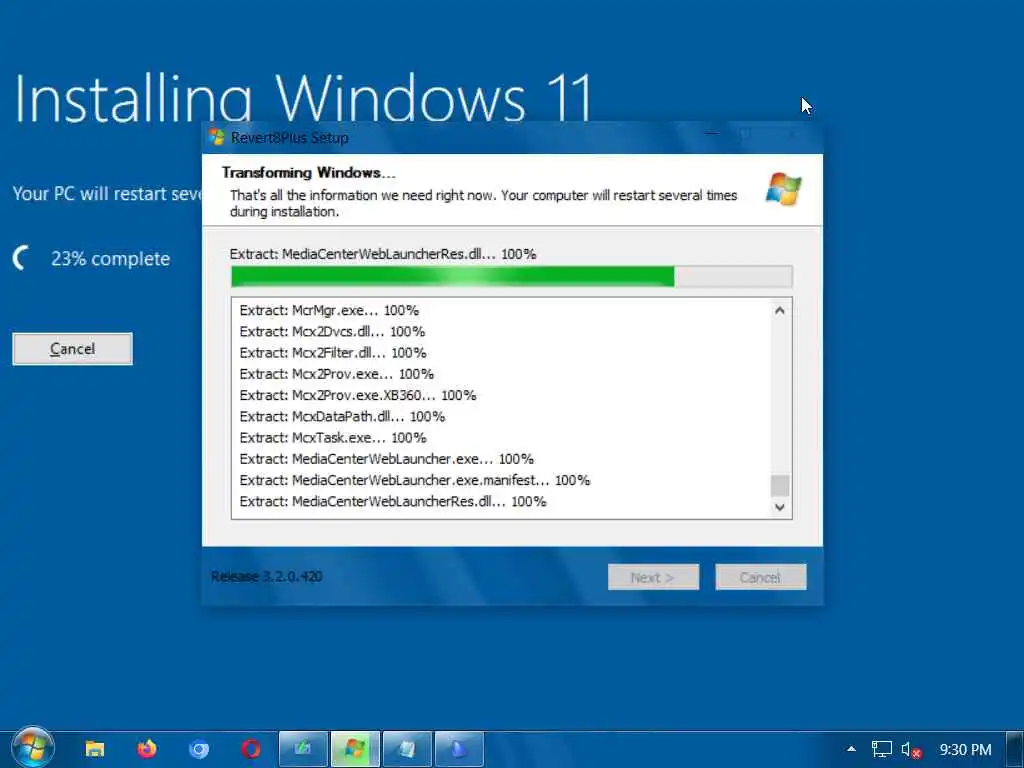Cancel the Windows 11 installation

72,349
